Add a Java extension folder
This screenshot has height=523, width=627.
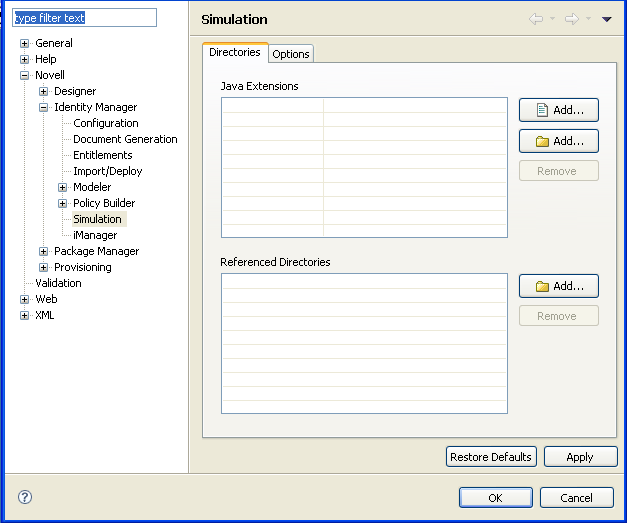click(x=559, y=141)
